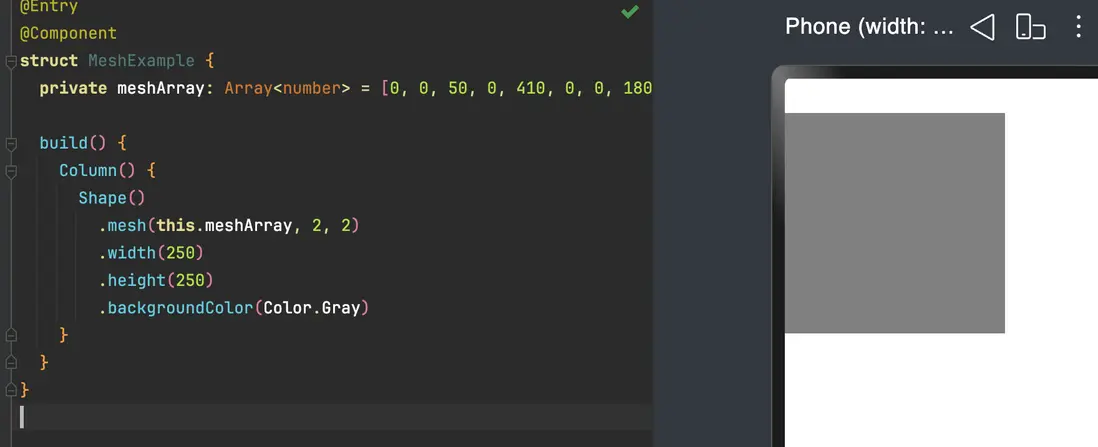Click the value 180 in the array
Screen dimensions: 1098x447
(x=638, y=88)
